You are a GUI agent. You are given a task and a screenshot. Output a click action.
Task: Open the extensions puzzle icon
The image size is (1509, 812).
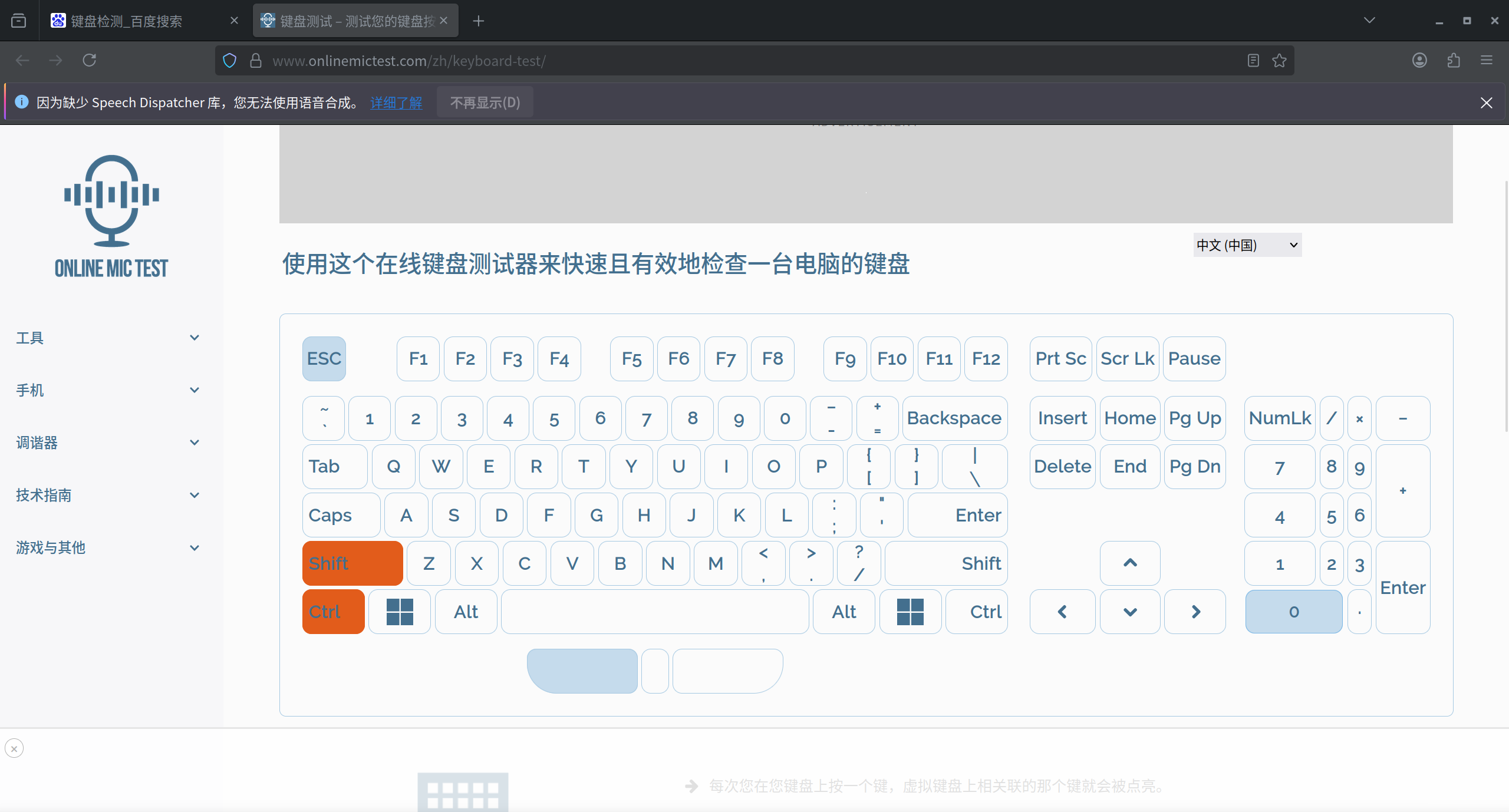coord(1454,60)
